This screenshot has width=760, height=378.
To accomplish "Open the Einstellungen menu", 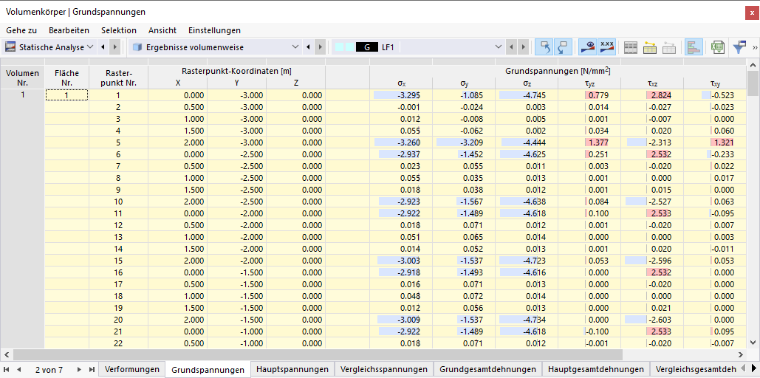I will point(214,30).
